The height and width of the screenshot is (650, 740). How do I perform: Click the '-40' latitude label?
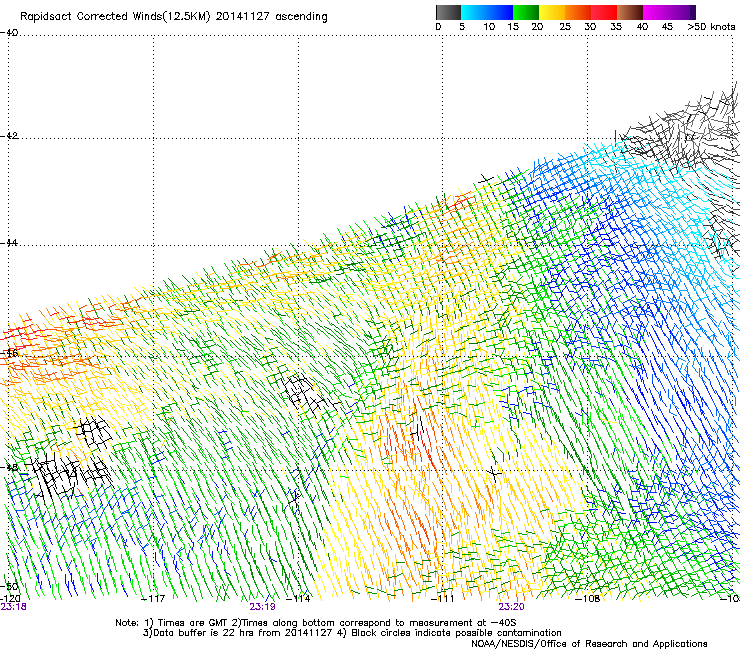tap(9, 33)
